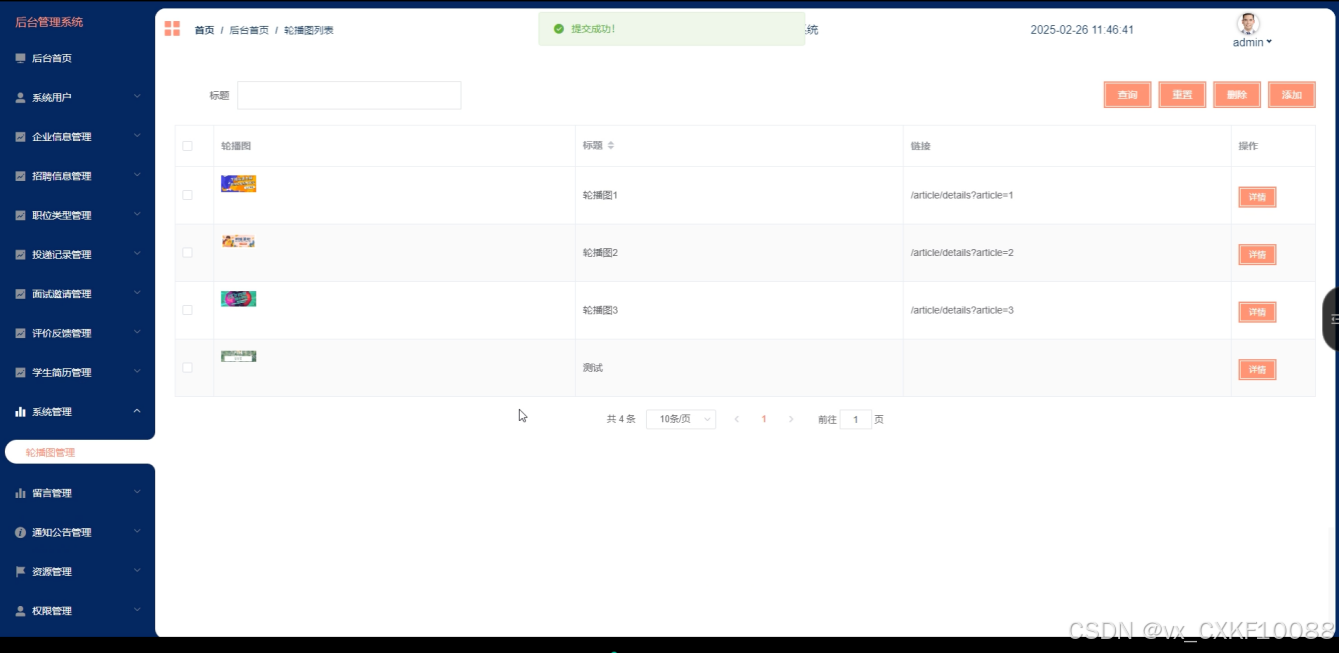Open the 10条/页 page size dropdown
This screenshot has height=653, width=1339.
pyautogui.click(x=681, y=419)
